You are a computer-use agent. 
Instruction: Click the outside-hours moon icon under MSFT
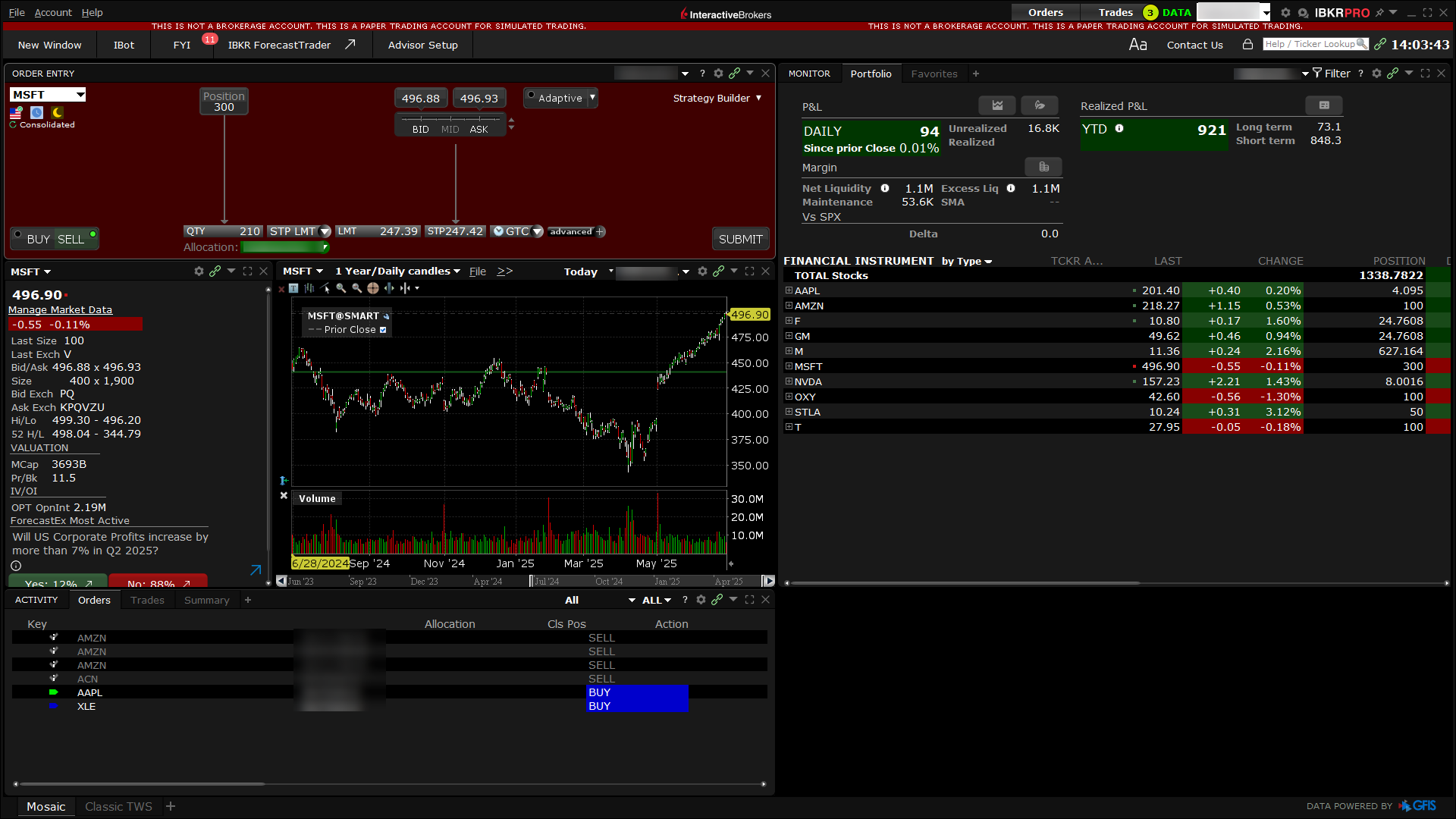tap(58, 112)
